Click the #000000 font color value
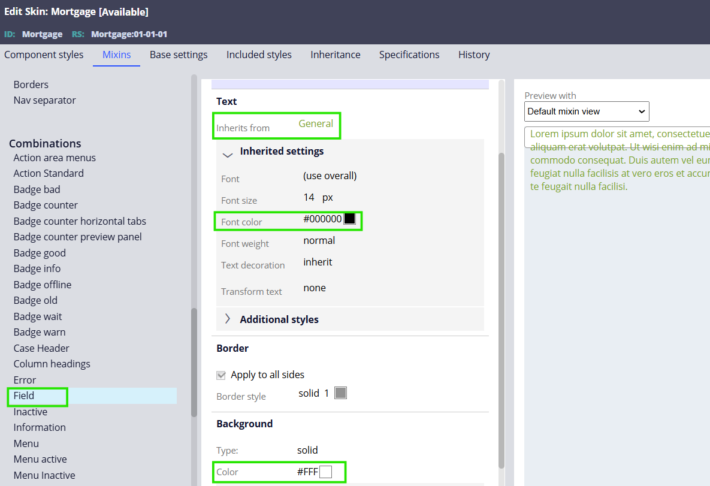This screenshot has height=486, width=710. (322, 219)
